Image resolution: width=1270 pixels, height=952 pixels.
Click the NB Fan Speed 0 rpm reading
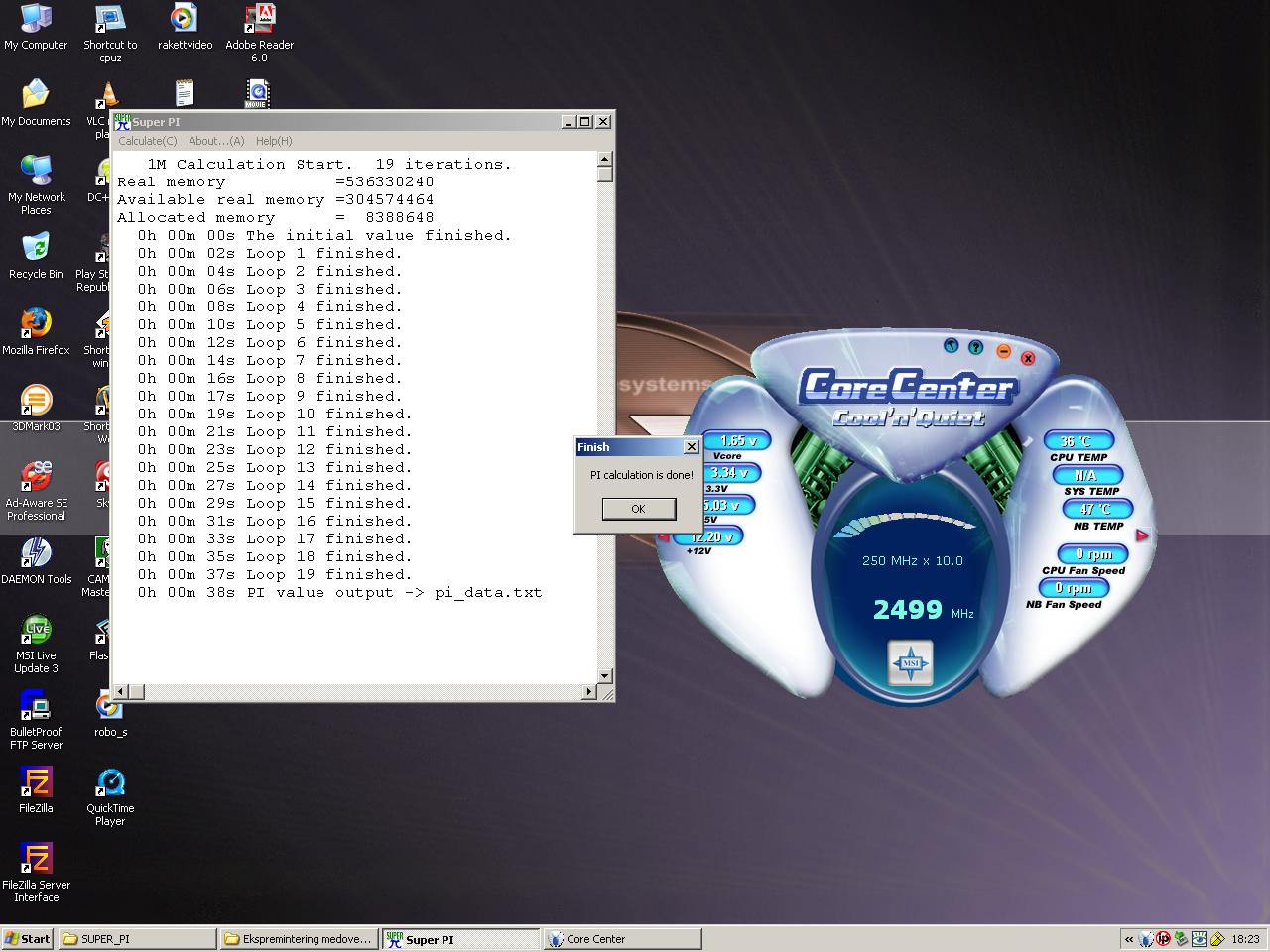[1073, 588]
